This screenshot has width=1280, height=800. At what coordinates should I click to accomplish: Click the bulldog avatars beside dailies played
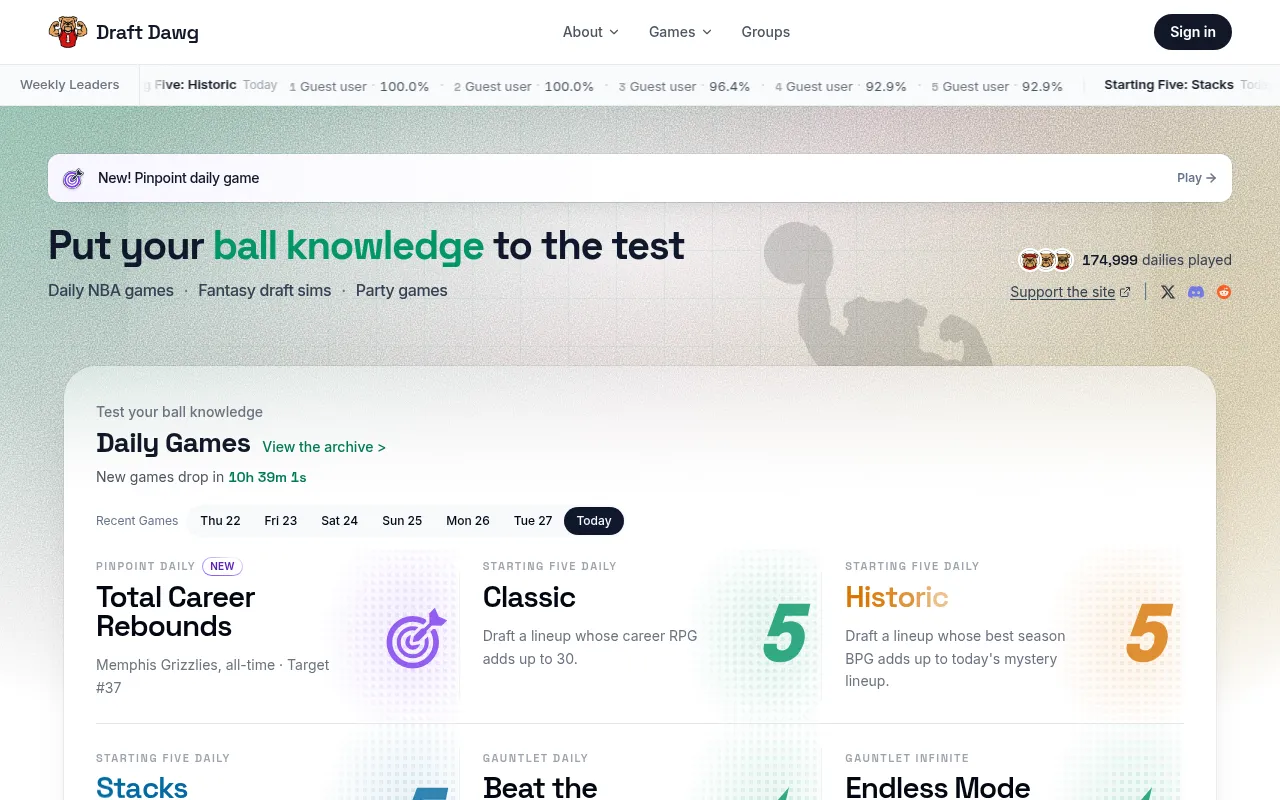(x=1046, y=260)
